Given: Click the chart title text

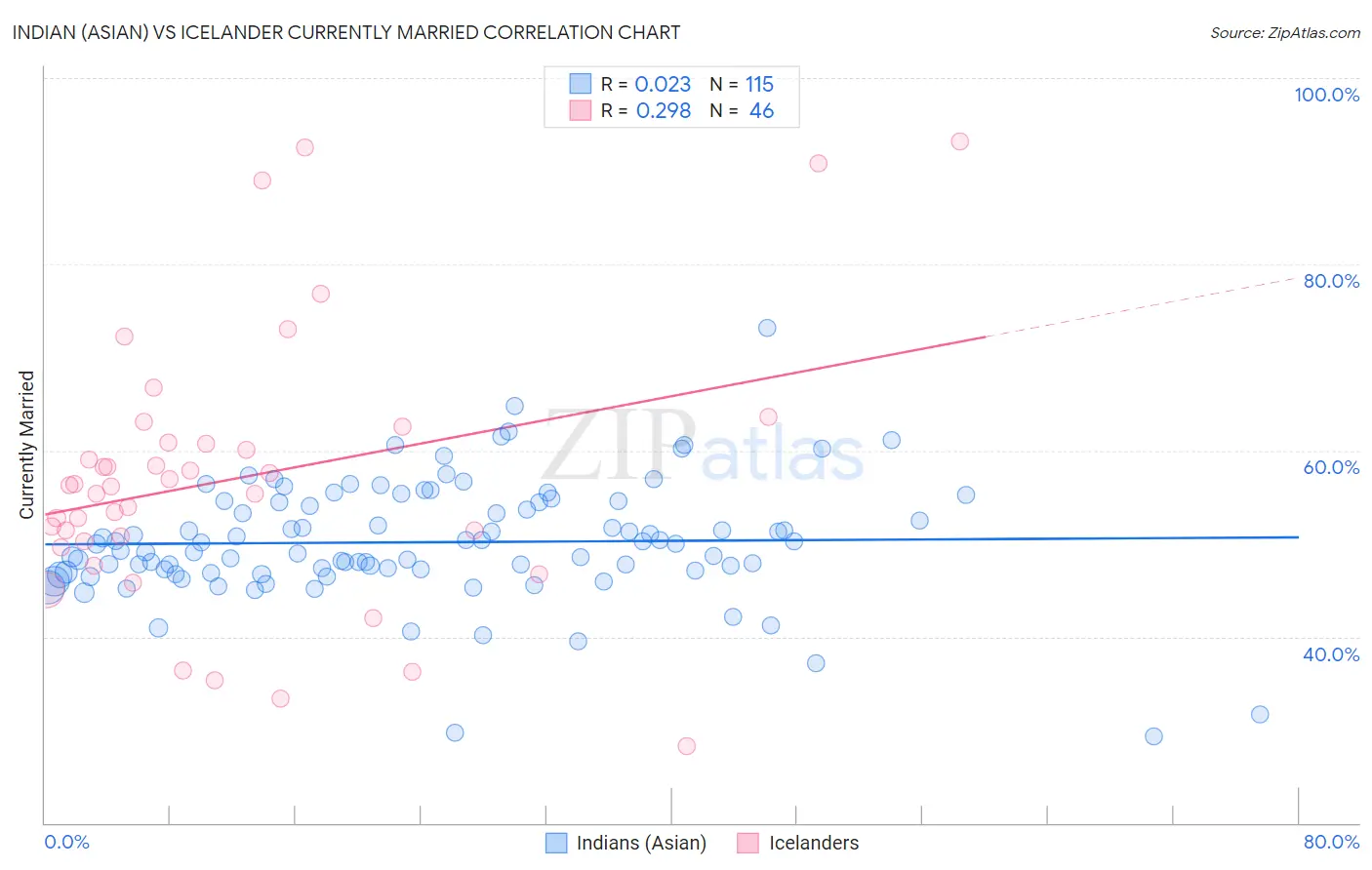Looking at the screenshot, I should [346, 32].
